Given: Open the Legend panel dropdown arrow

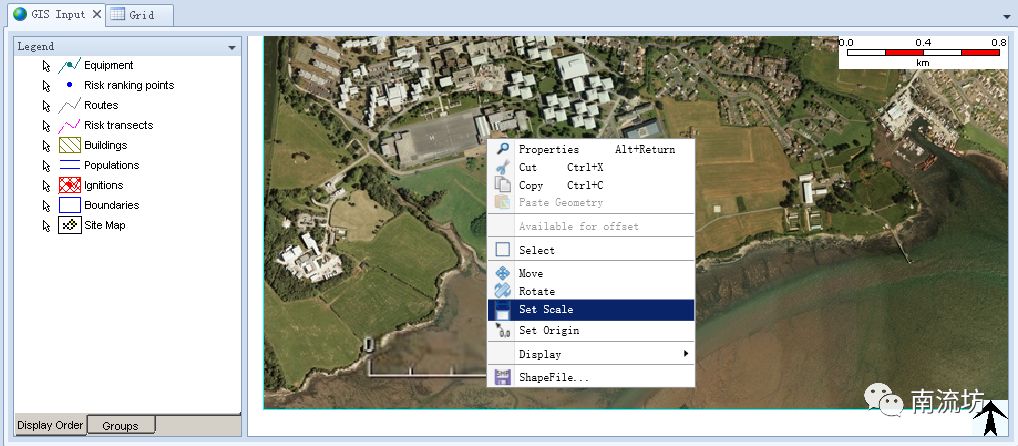Looking at the screenshot, I should (x=232, y=47).
